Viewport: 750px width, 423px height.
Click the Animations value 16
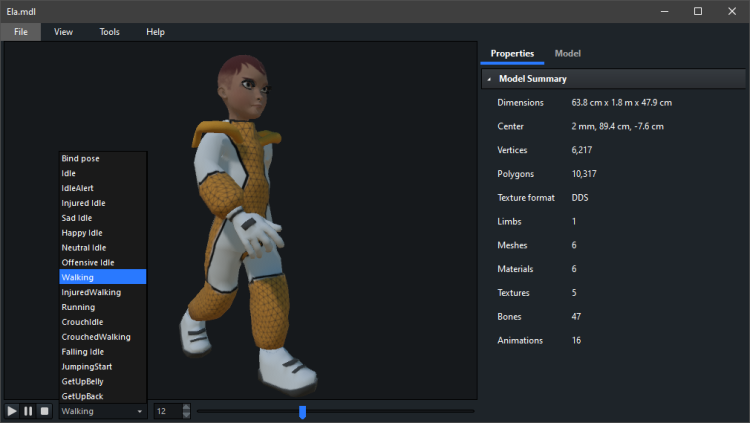576,340
